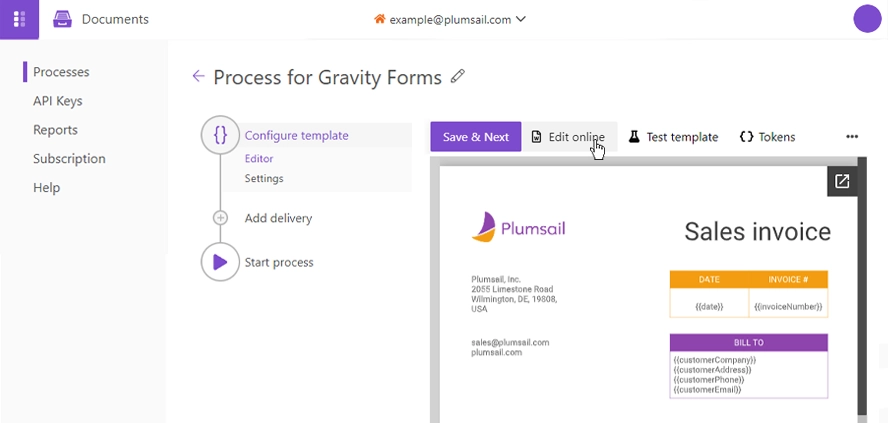888x423 pixels.
Task: Click the plus icon for Add delivery
Action: click(x=220, y=218)
